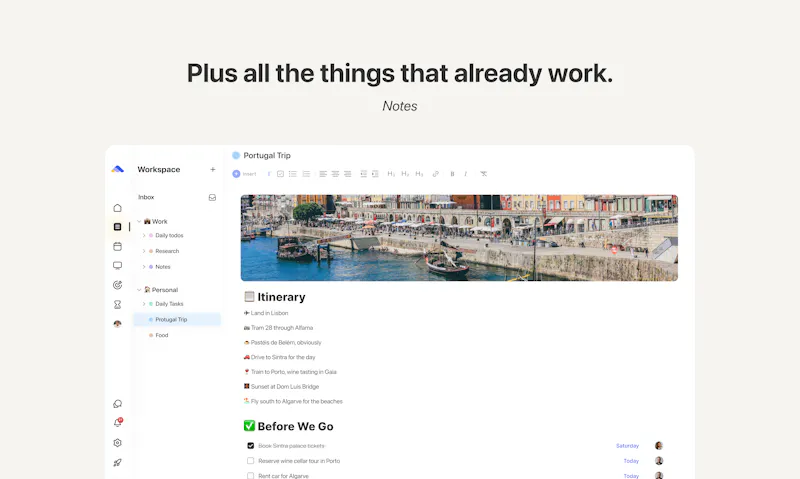Open the user avatar in the left rail

pos(117,324)
